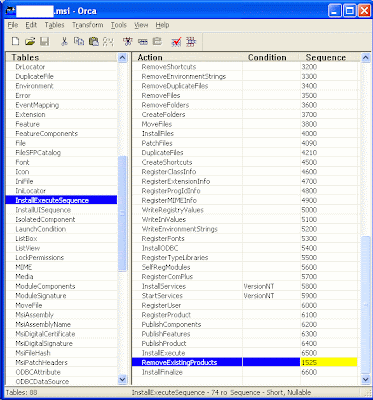Click the Tables list scroll-down arrow

pos(123,379)
